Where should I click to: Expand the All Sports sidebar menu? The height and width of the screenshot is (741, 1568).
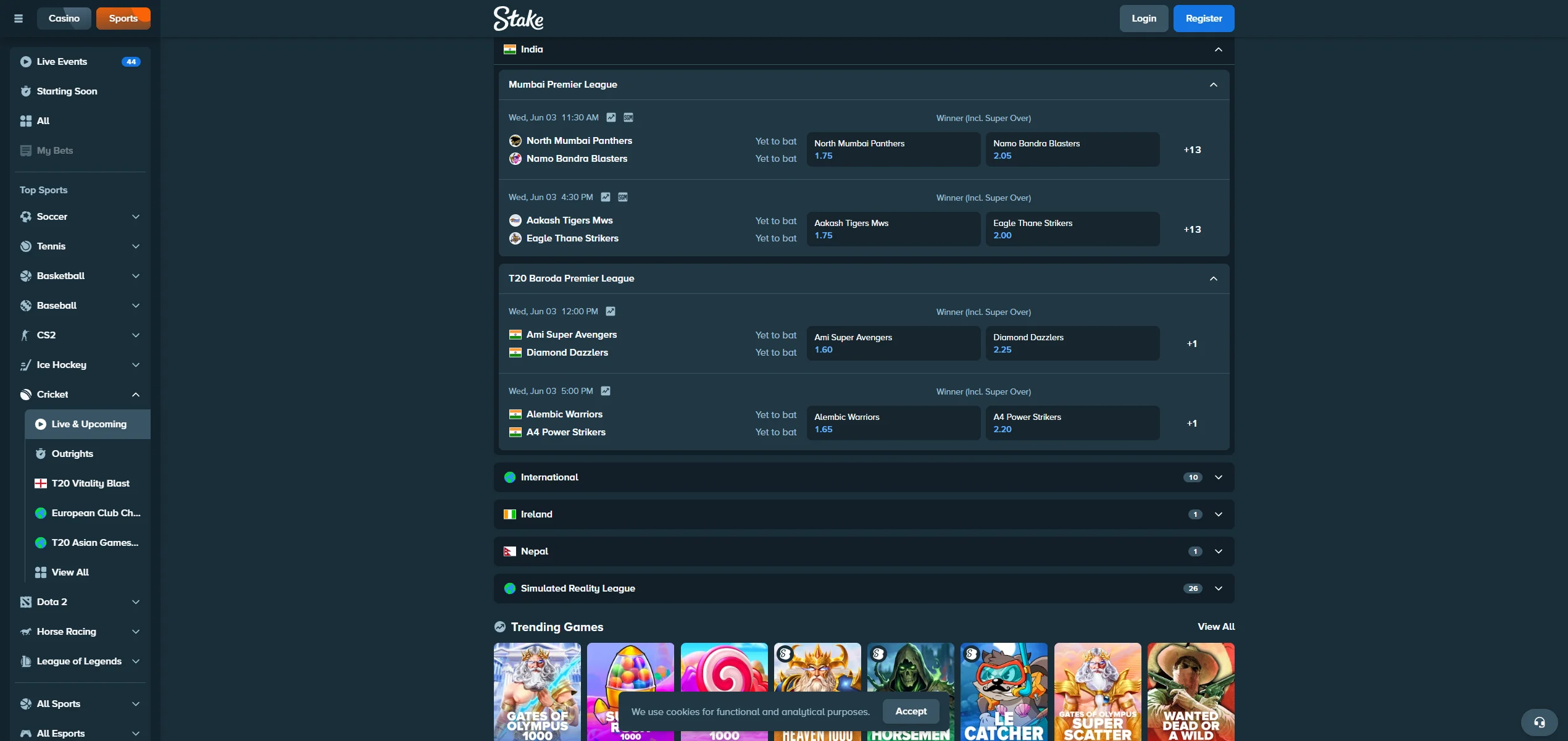pyautogui.click(x=136, y=704)
